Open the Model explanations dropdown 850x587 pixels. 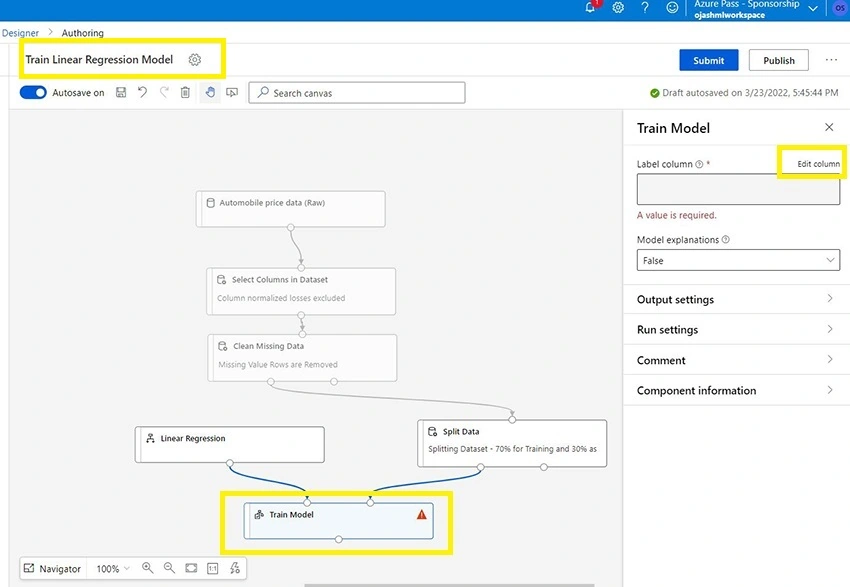pyautogui.click(x=738, y=261)
